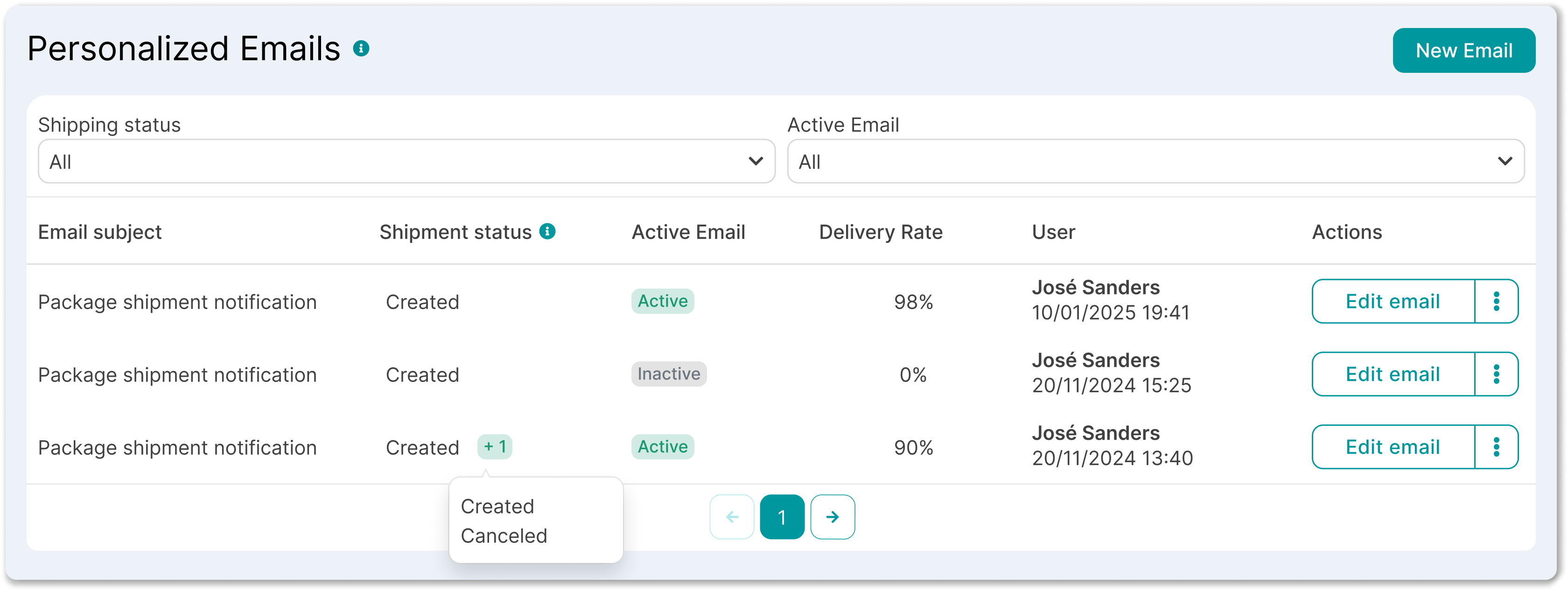
Task: Click Created in the status tooltip
Action: coord(497,507)
